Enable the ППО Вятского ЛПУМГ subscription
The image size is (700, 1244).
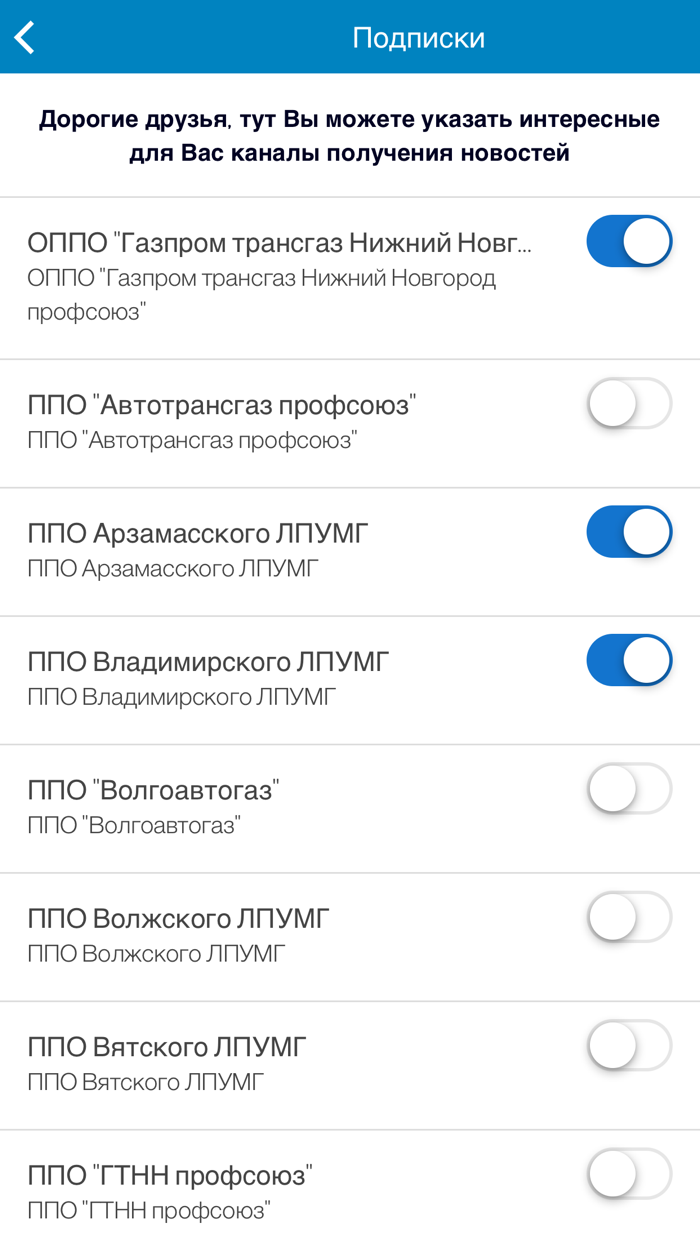click(x=629, y=1046)
